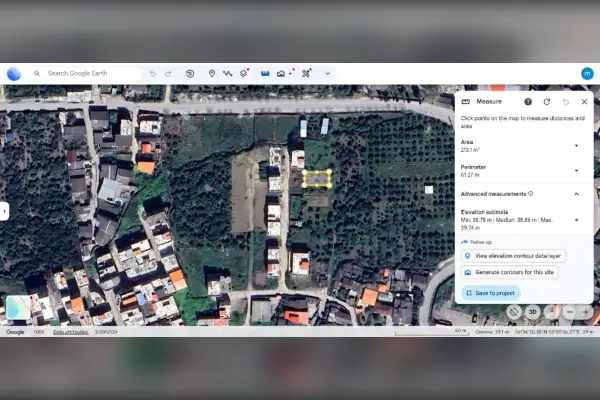The height and width of the screenshot is (400, 600).
Task: Click bottom-right vertex of yellow polygon
Action: 329,186
